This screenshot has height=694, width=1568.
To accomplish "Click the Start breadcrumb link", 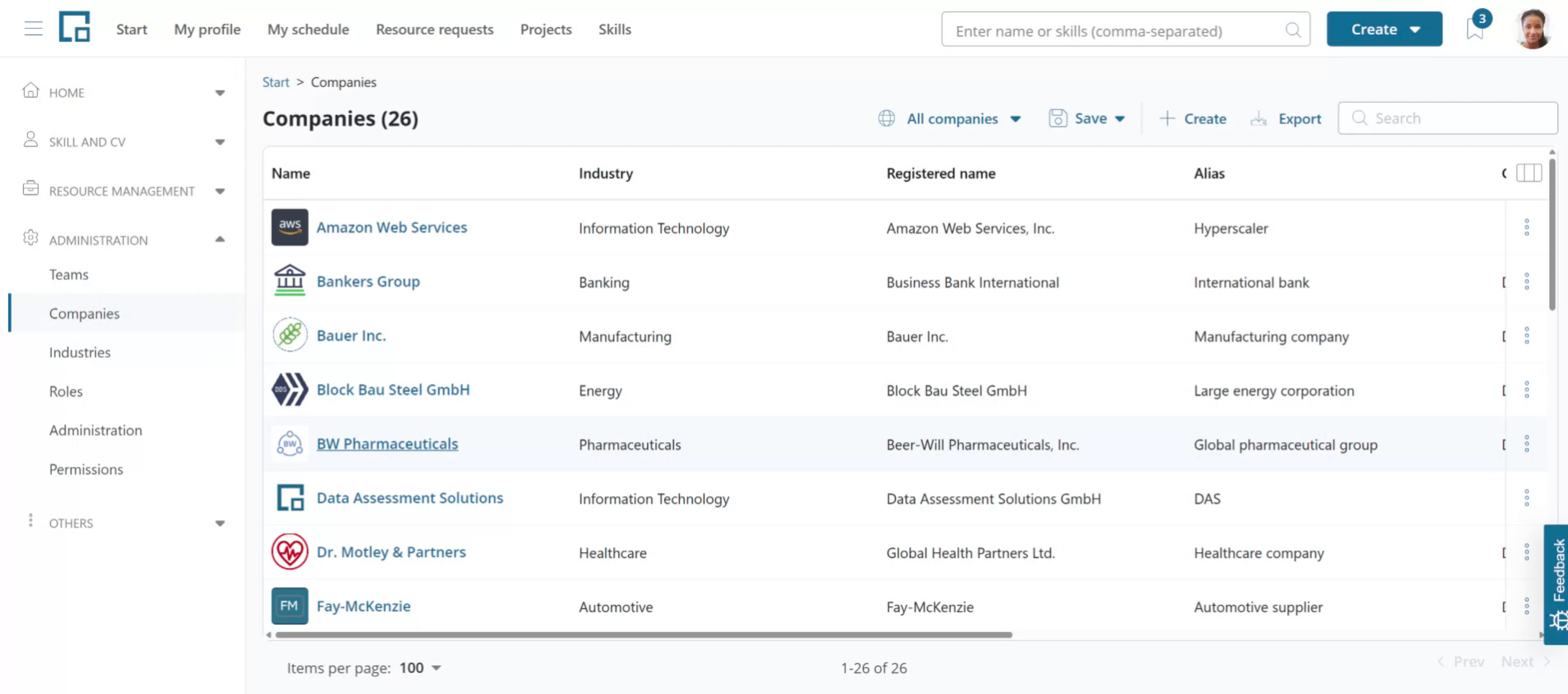I will [276, 82].
